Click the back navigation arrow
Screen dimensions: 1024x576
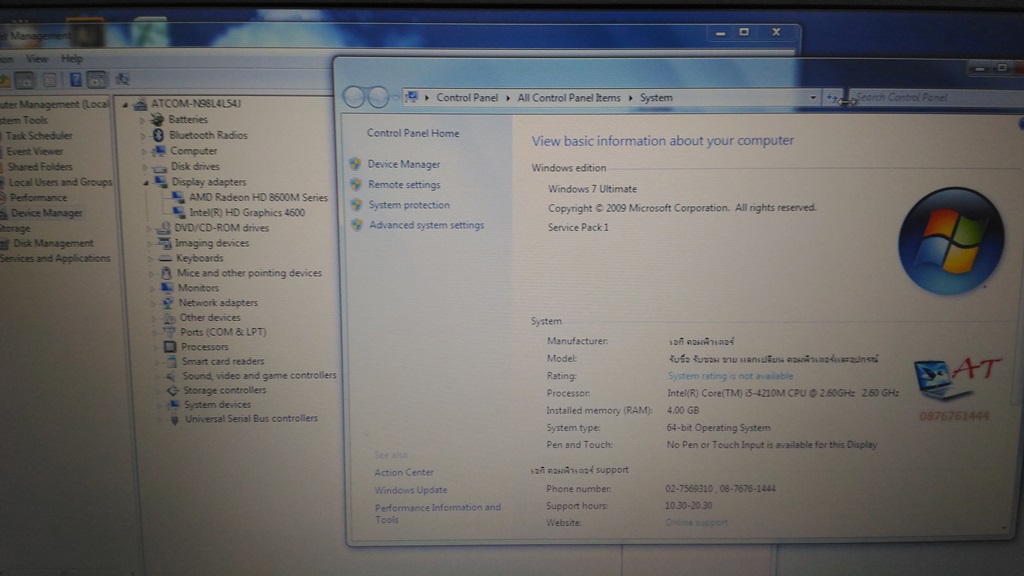[357, 98]
